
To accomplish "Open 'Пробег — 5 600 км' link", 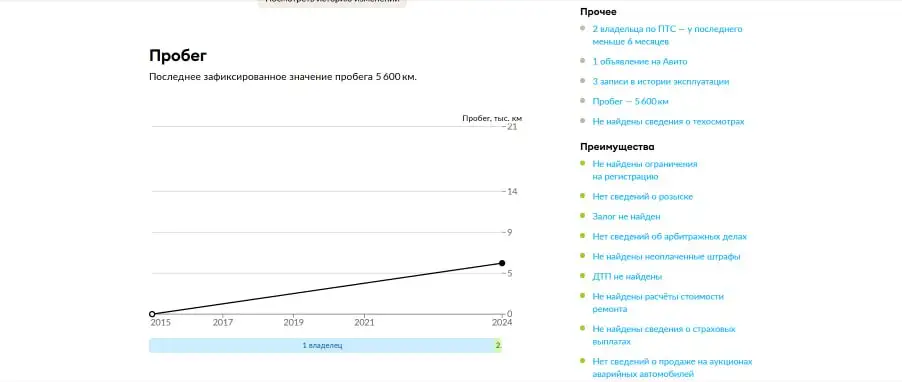I will click(630, 102).
